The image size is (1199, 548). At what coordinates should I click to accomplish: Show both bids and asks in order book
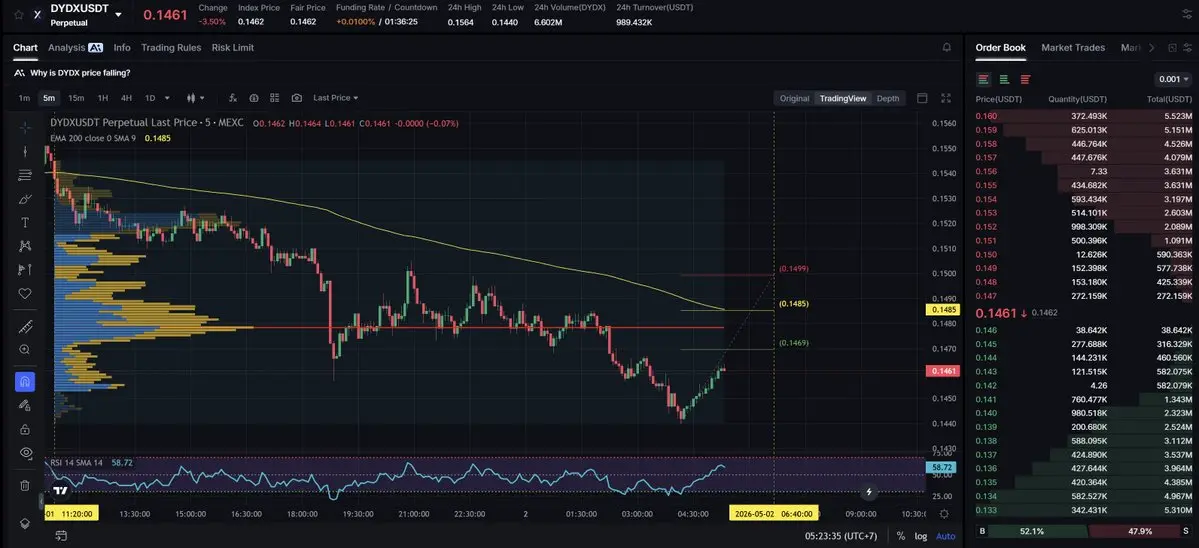coord(983,79)
